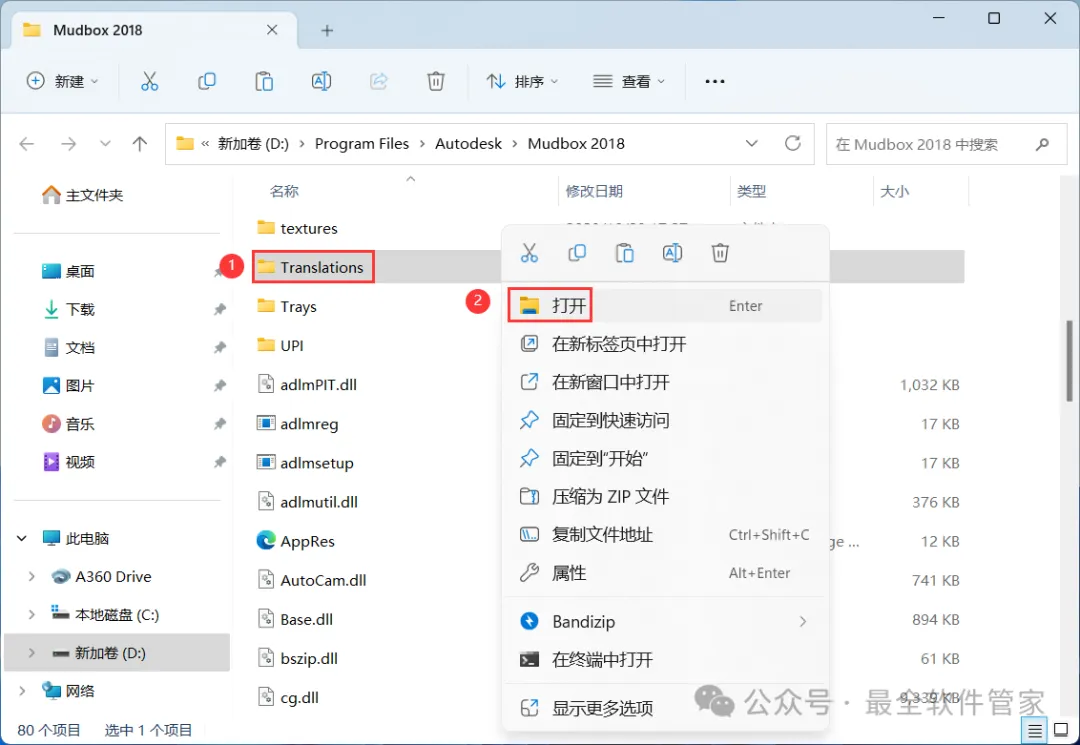Select the Trays folder
Image resolution: width=1080 pixels, height=745 pixels.
pos(287,306)
